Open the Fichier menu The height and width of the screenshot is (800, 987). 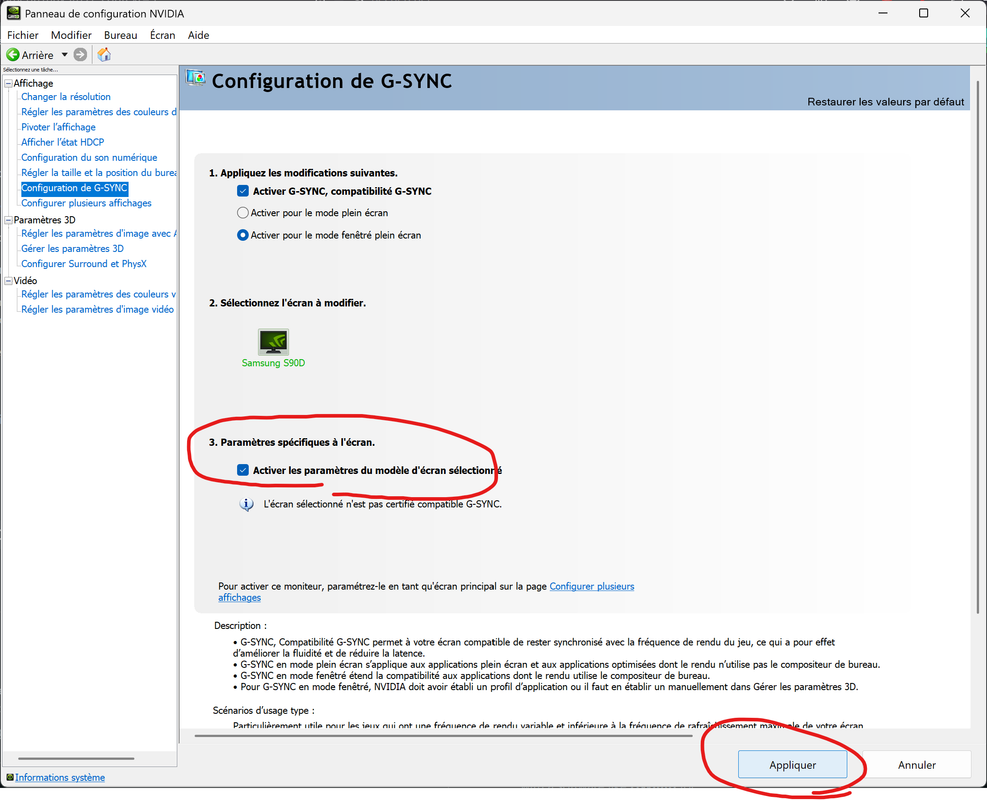23,35
